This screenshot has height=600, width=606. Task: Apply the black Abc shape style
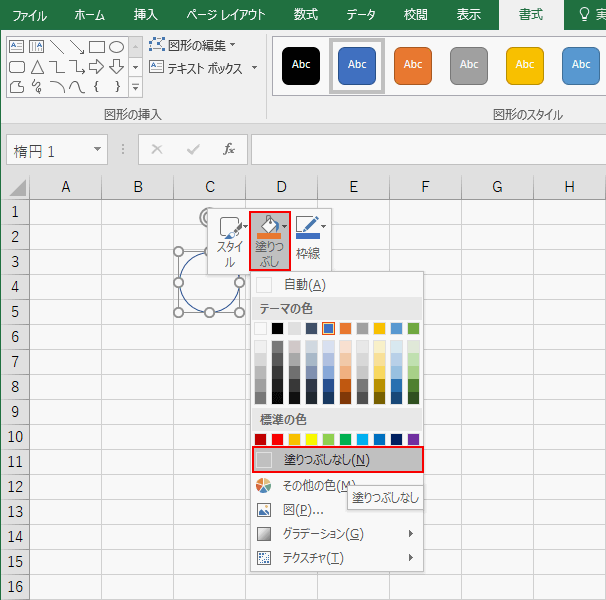pyautogui.click(x=301, y=66)
